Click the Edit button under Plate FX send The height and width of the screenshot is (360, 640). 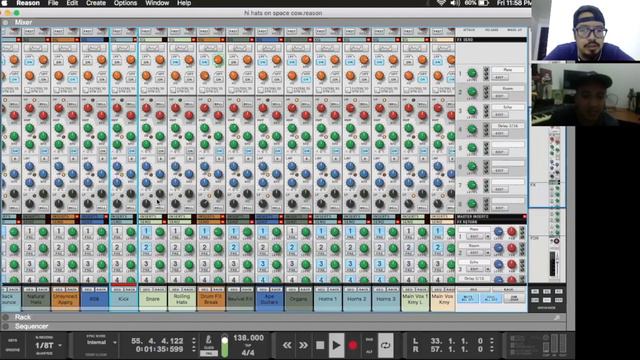(x=500, y=77)
